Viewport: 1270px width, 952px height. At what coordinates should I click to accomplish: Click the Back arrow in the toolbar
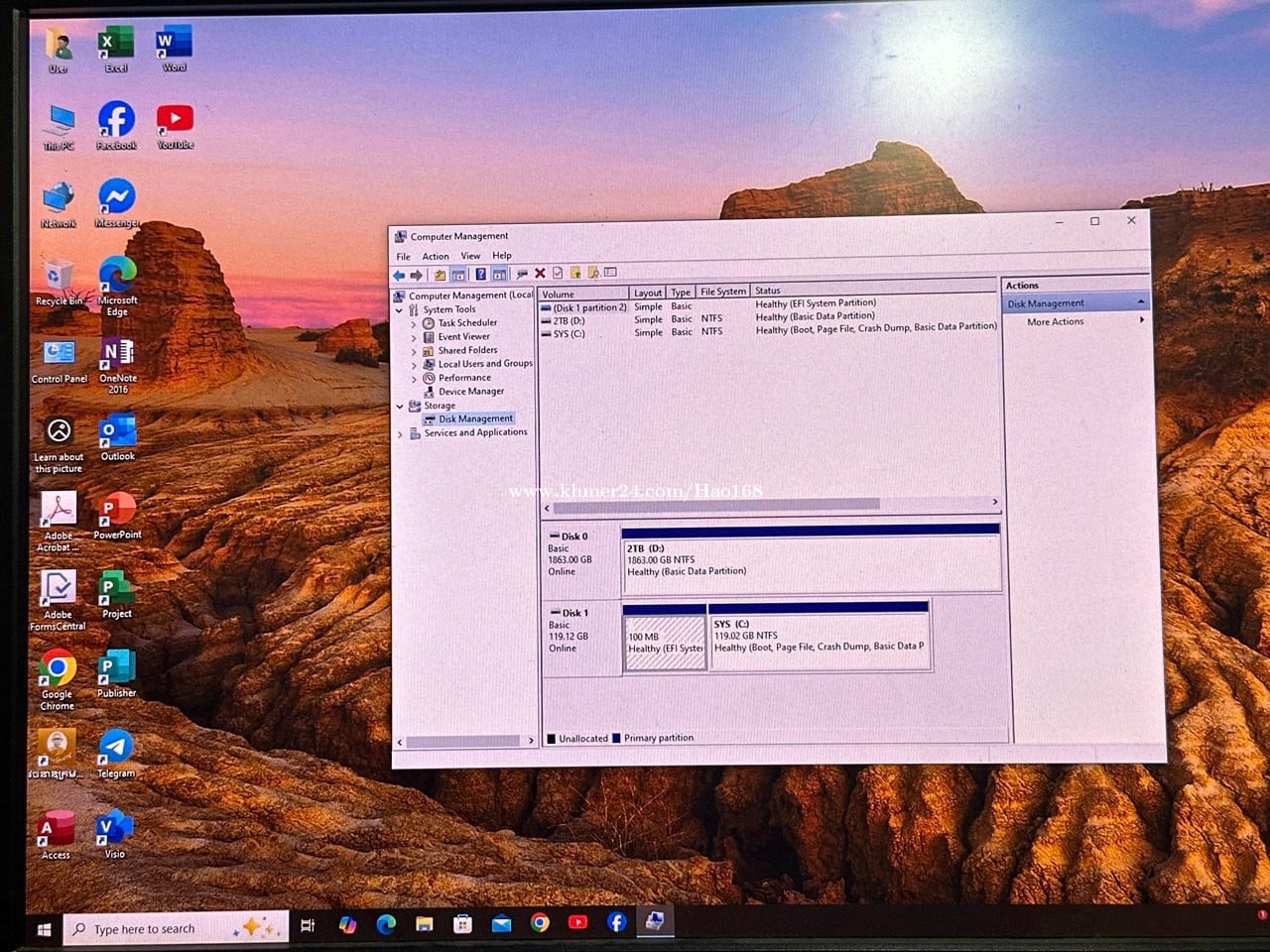coord(399,275)
